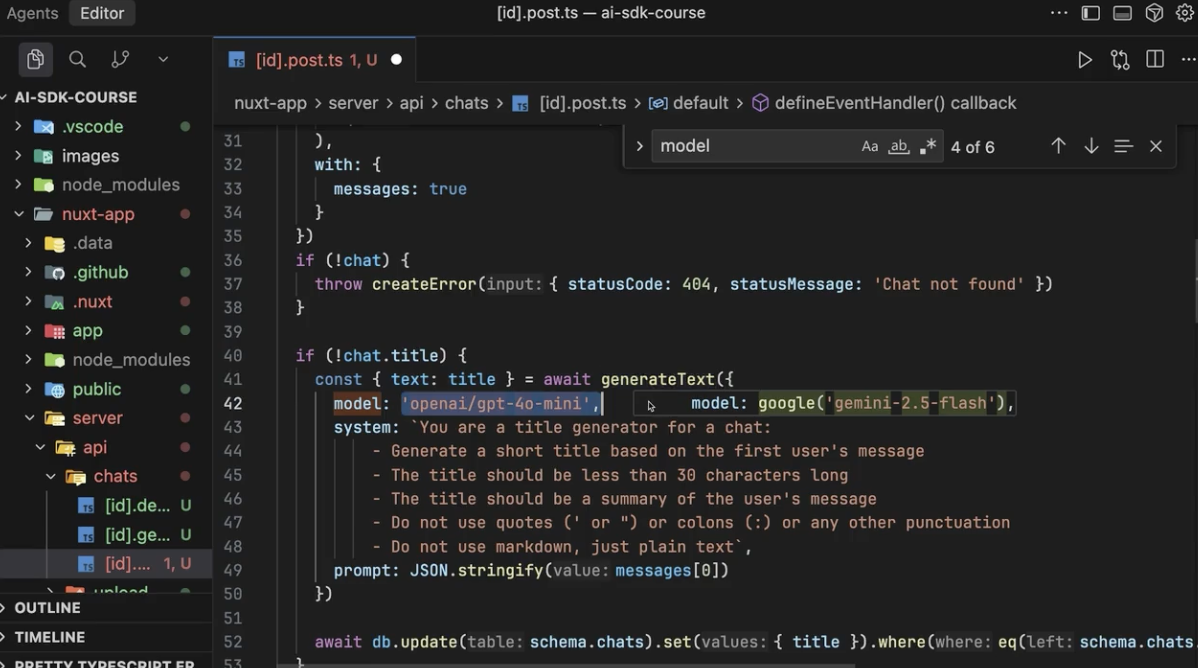Click the .github folder icon

(54, 272)
